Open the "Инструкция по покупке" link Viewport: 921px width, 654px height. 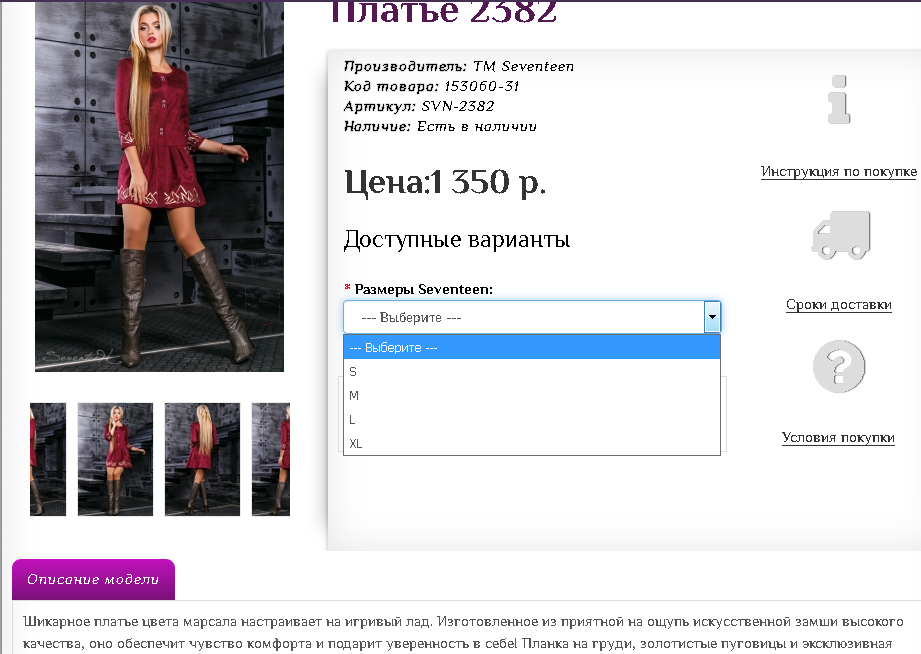(838, 171)
